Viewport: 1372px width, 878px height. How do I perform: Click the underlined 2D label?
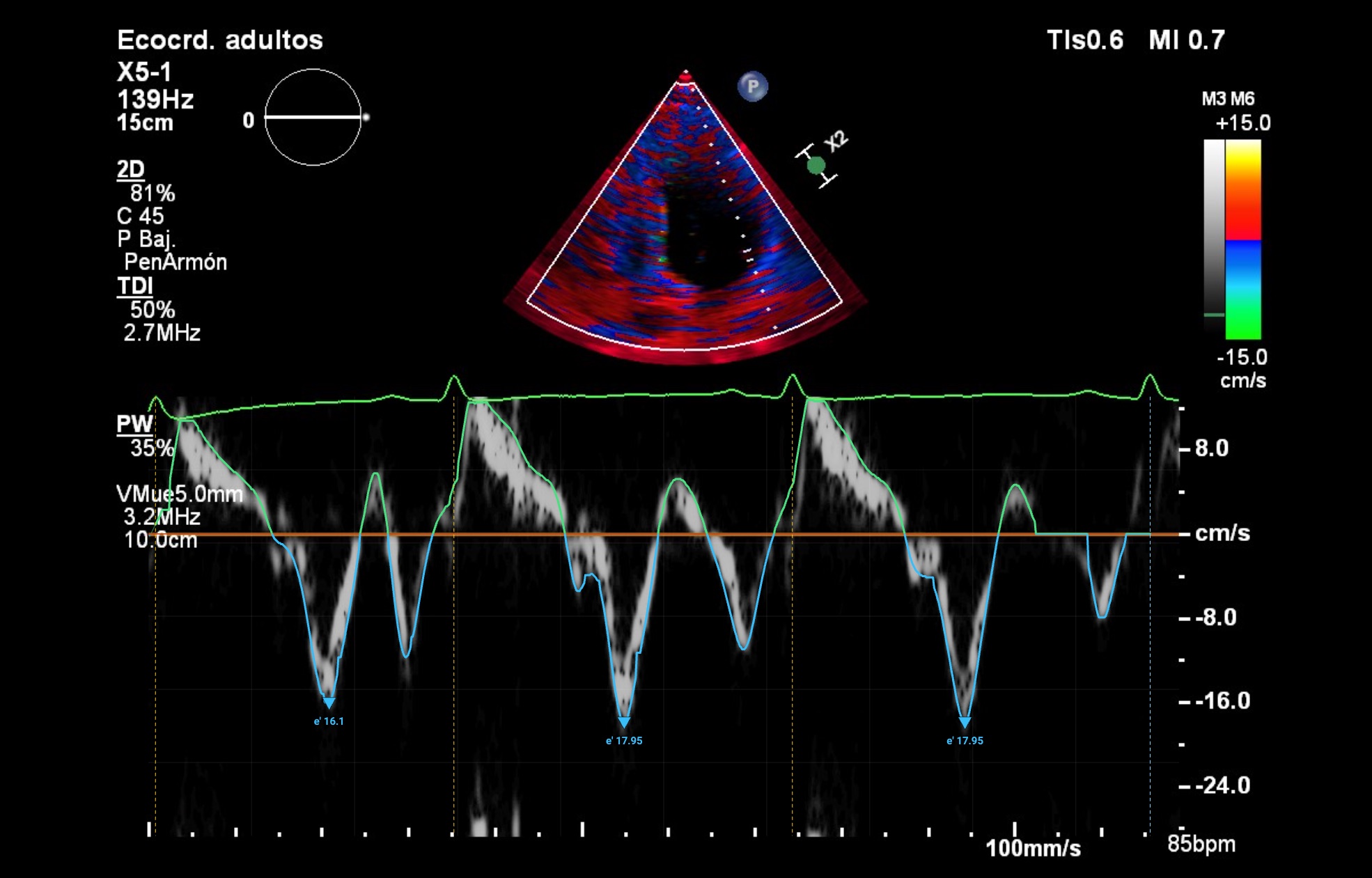coord(131,169)
